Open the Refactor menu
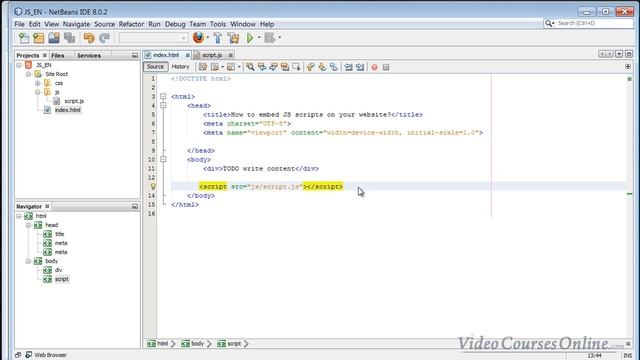The height and width of the screenshot is (360, 640). pos(131,24)
